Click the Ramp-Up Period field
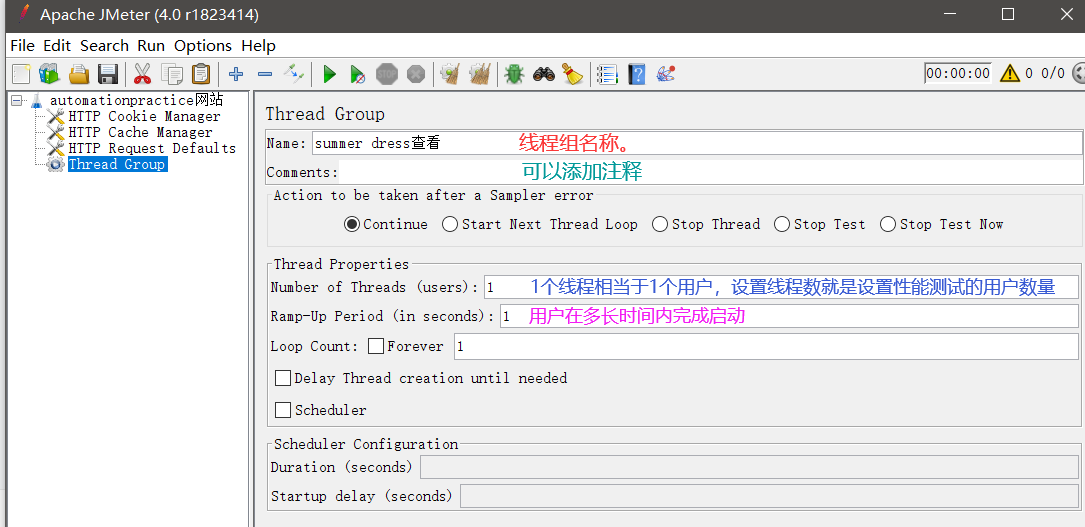The image size is (1085, 527). point(789,316)
